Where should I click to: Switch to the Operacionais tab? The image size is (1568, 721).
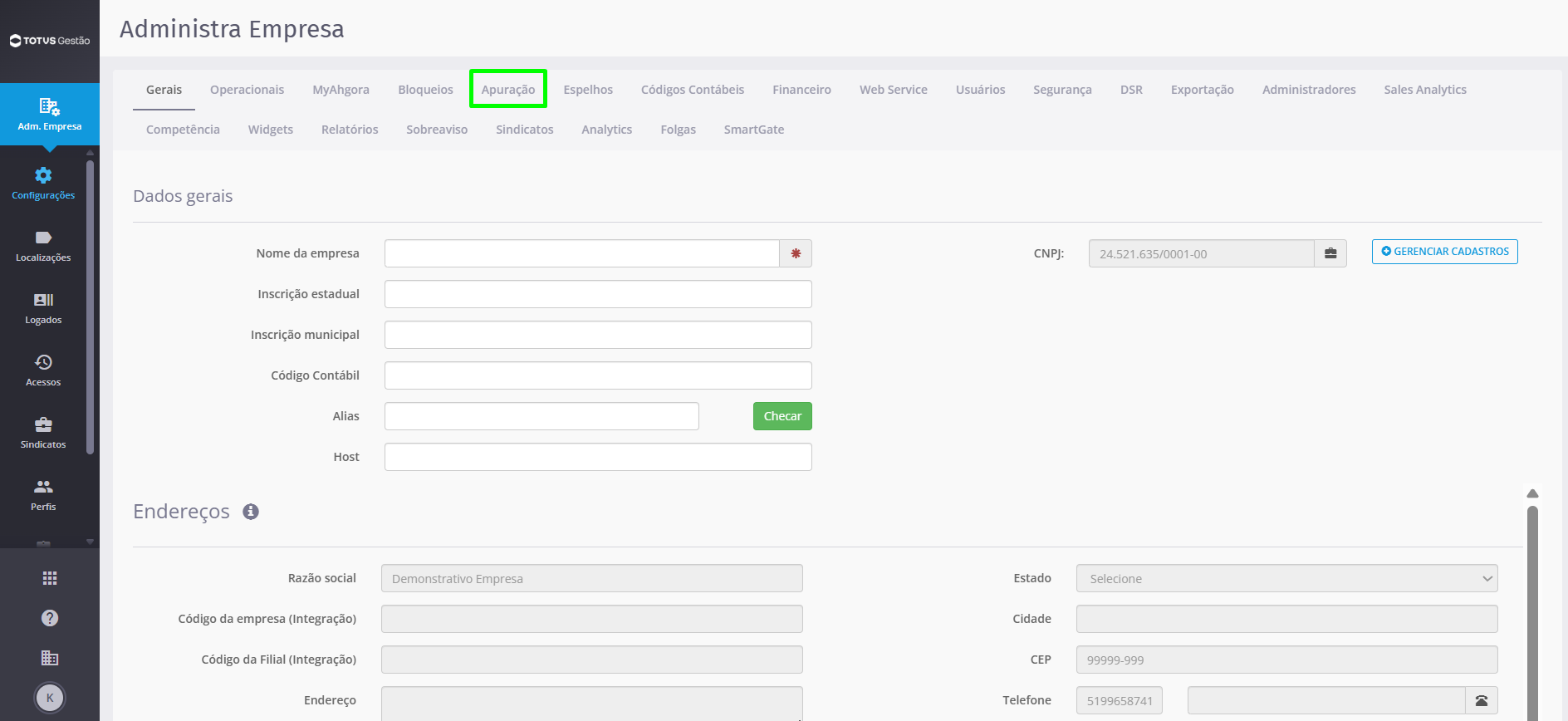tap(247, 90)
